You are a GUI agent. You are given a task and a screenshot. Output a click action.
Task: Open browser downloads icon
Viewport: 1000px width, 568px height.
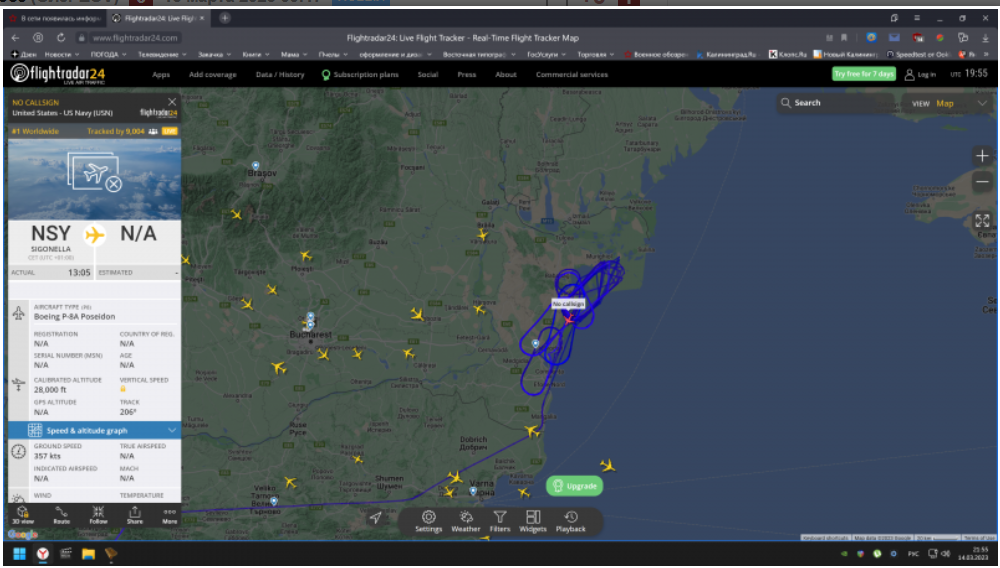985,38
